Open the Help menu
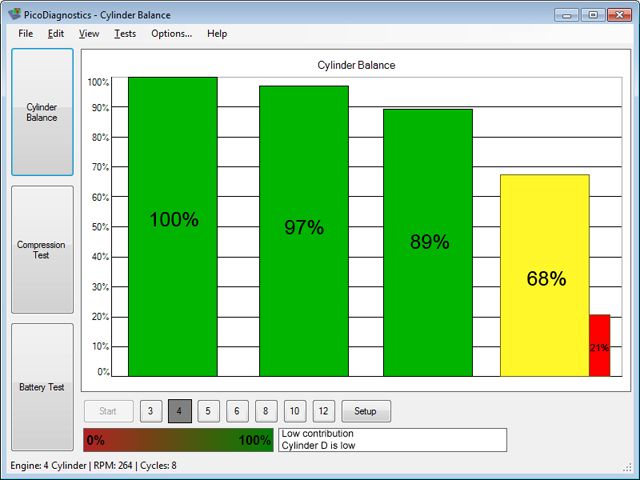Screen dimensions: 640x480 (217, 33)
